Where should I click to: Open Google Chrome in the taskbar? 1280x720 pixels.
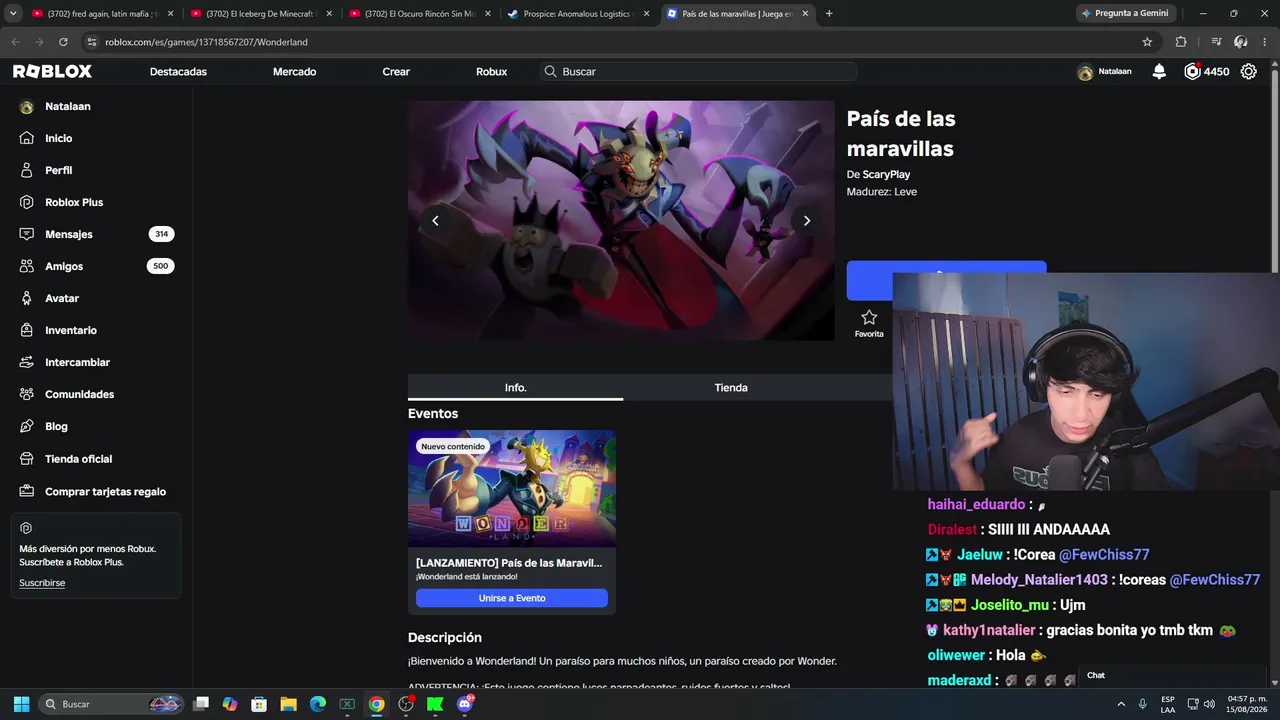376,704
